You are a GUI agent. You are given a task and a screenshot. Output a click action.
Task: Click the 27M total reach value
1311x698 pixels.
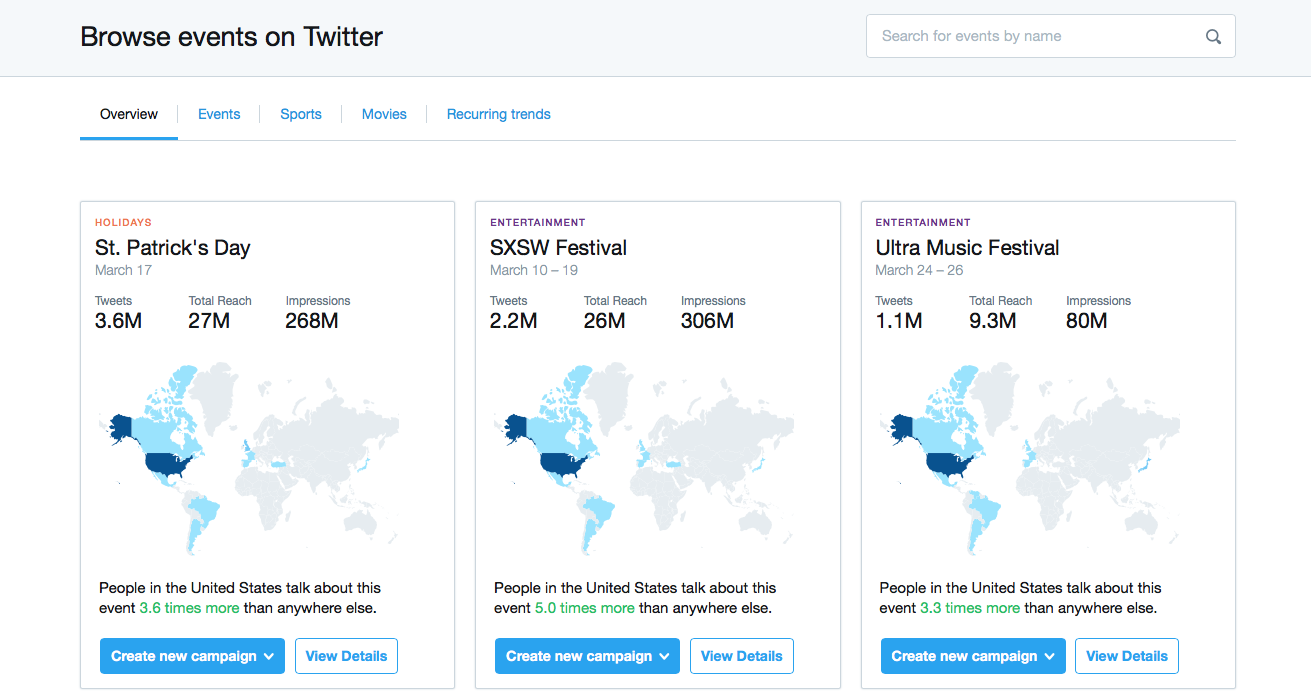pos(209,321)
